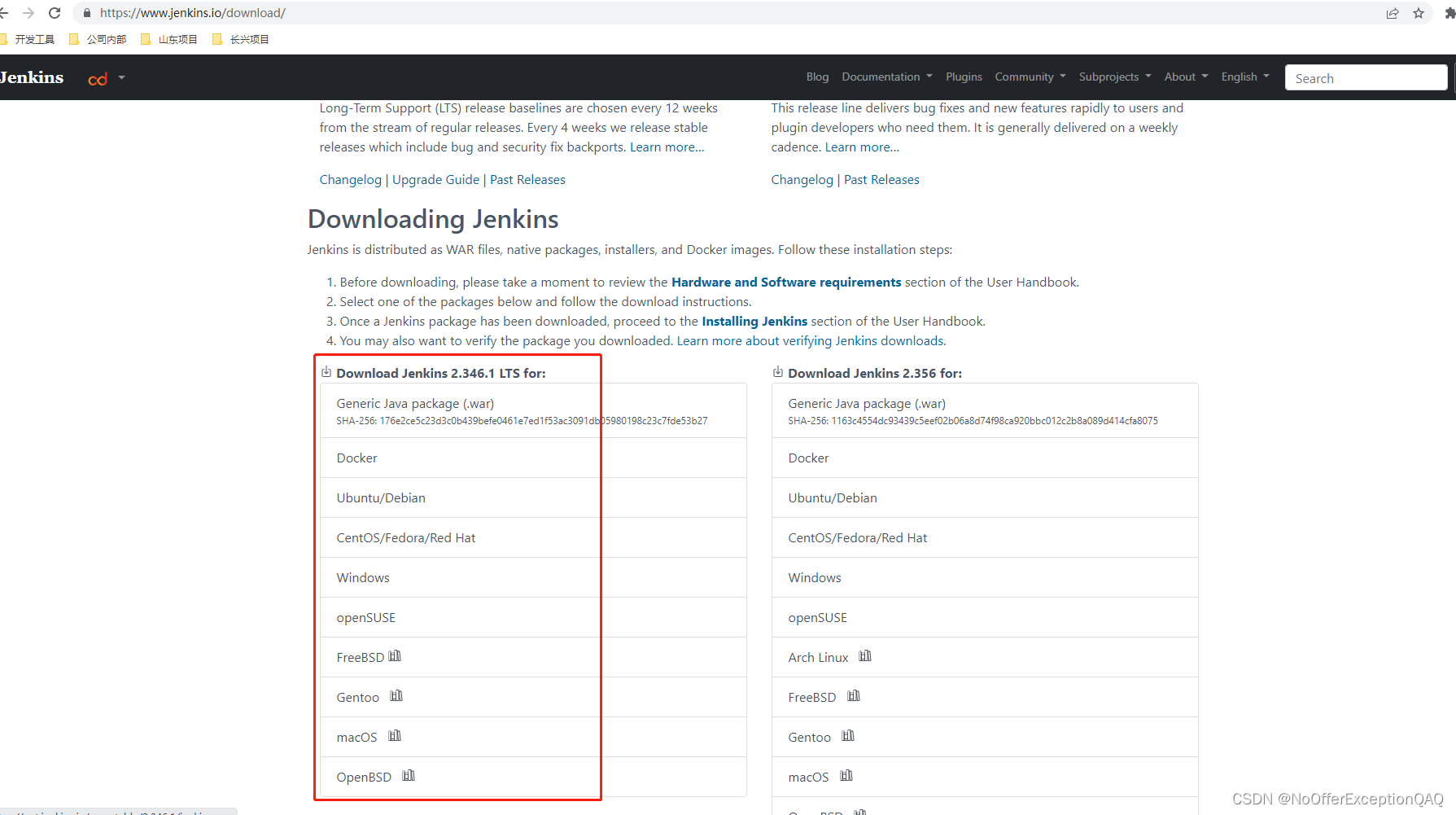
Task: Select Ubuntu/Debian under weekly 2.356 downloads
Action: coord(985,498)
